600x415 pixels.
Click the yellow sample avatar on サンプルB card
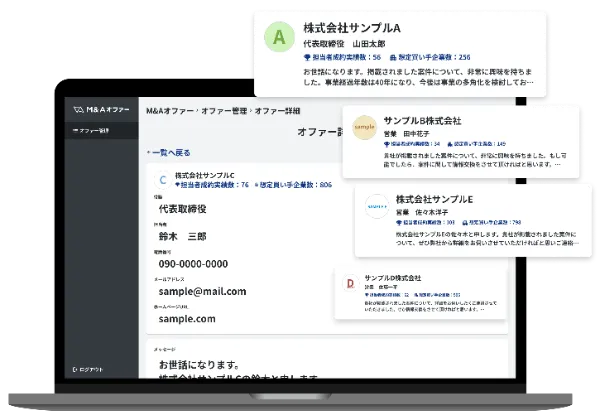(x=364, y=127)
